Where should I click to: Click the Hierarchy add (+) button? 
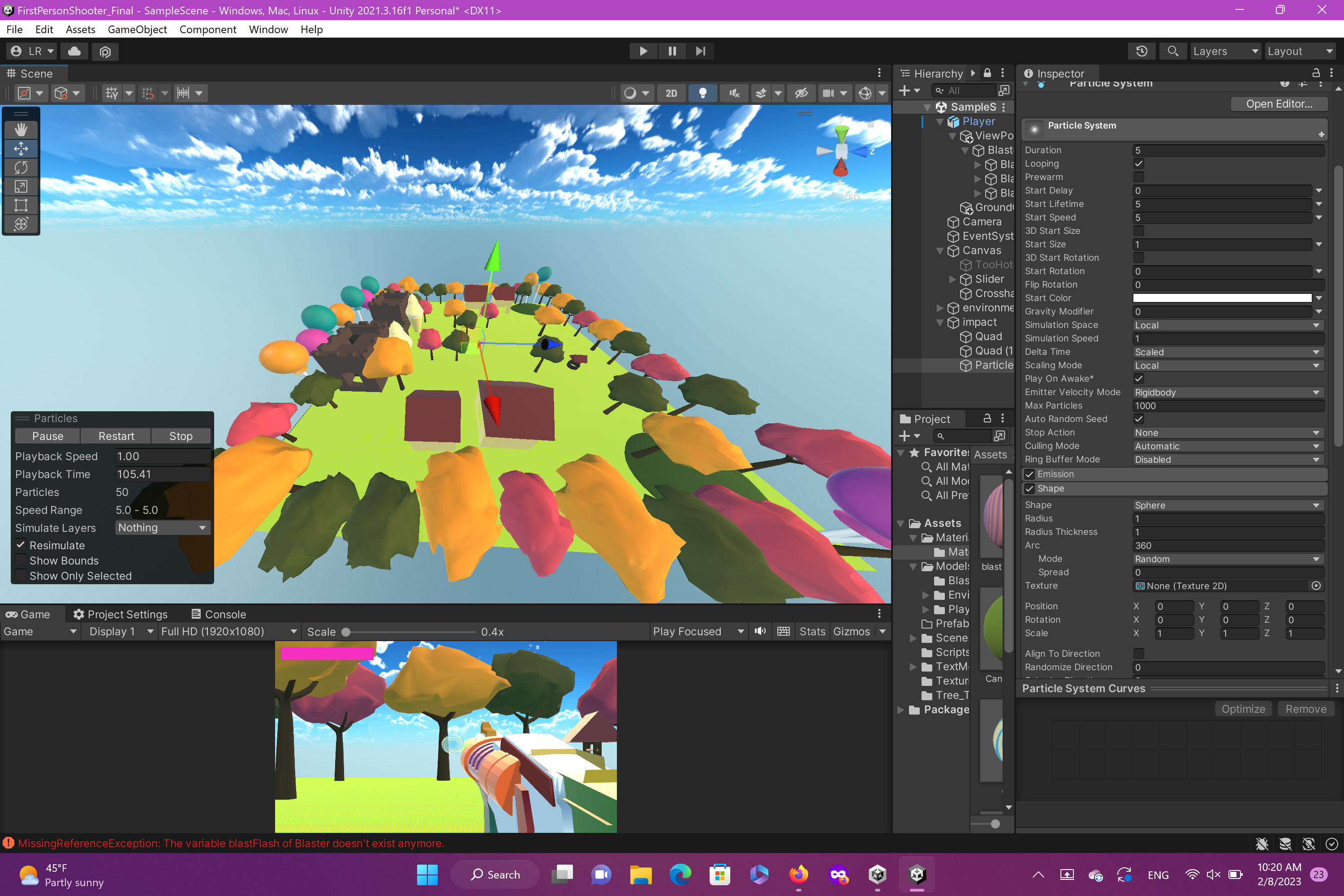pos(909,90)
